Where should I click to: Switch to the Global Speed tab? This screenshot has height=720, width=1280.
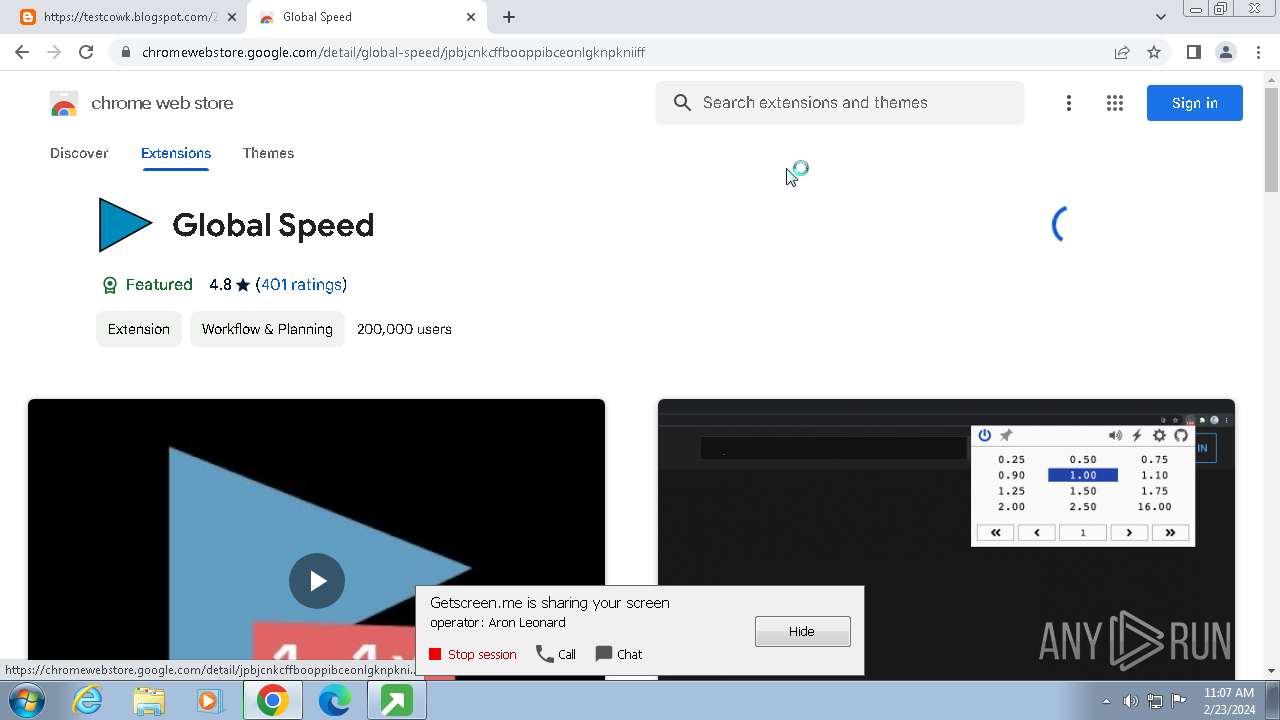point(366,17)
